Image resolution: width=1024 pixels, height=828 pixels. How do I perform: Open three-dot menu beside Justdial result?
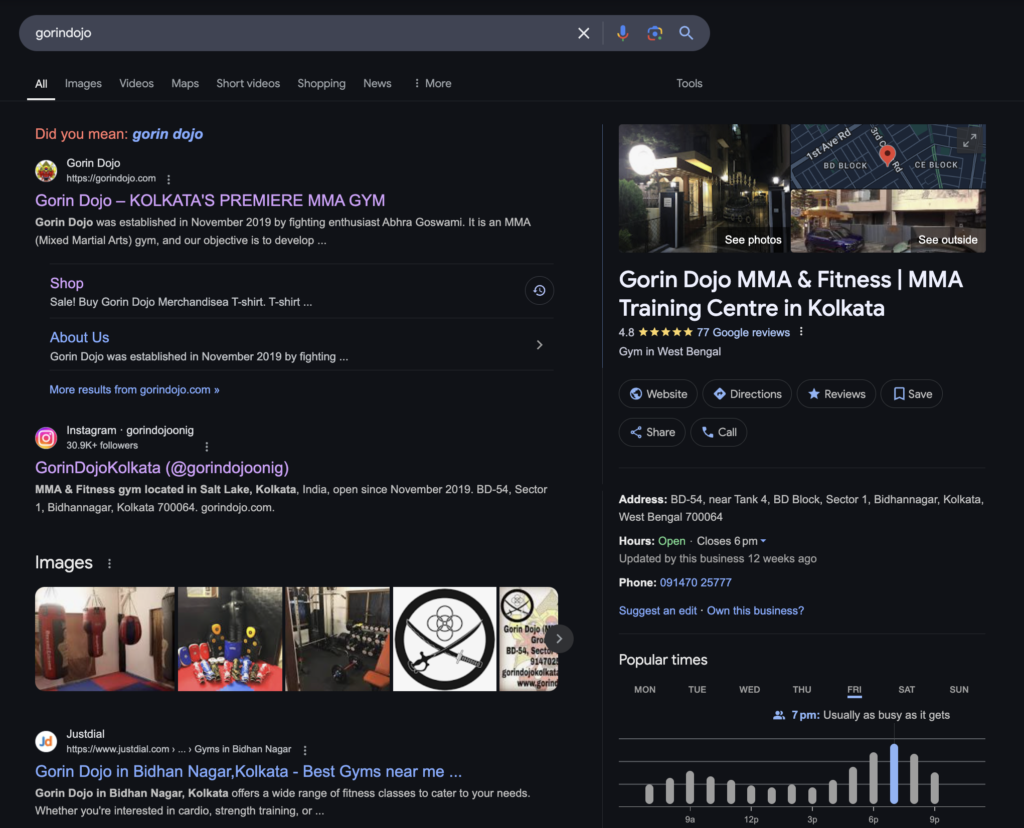(x=305, y=750)
